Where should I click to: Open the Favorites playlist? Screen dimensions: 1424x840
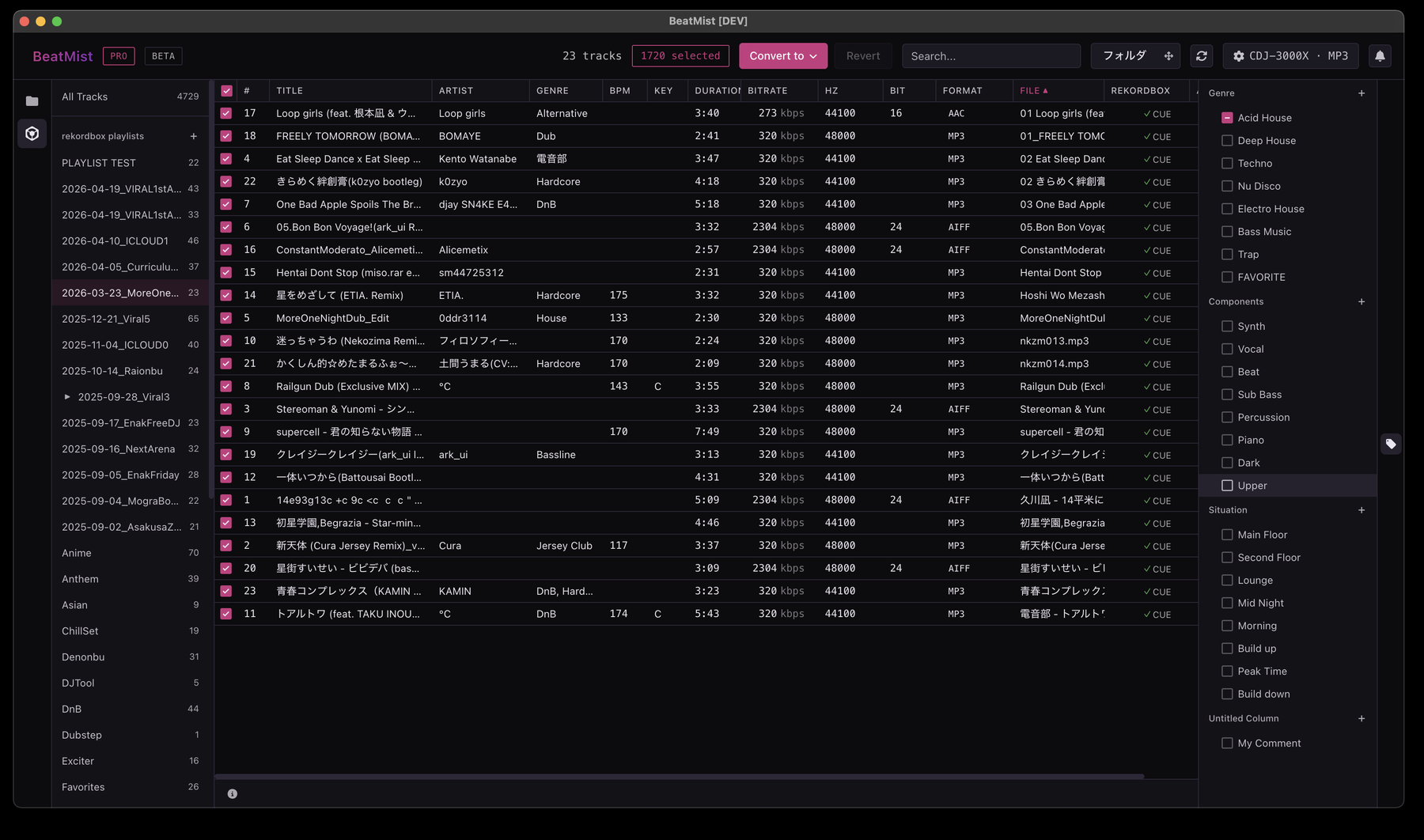[x=131, y=788]
